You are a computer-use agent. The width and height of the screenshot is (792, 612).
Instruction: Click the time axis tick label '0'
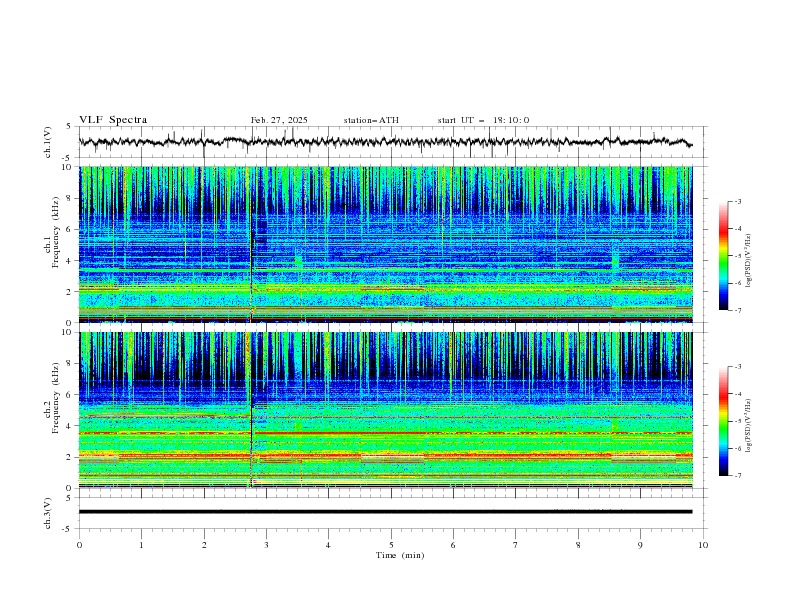coord(79,545)
